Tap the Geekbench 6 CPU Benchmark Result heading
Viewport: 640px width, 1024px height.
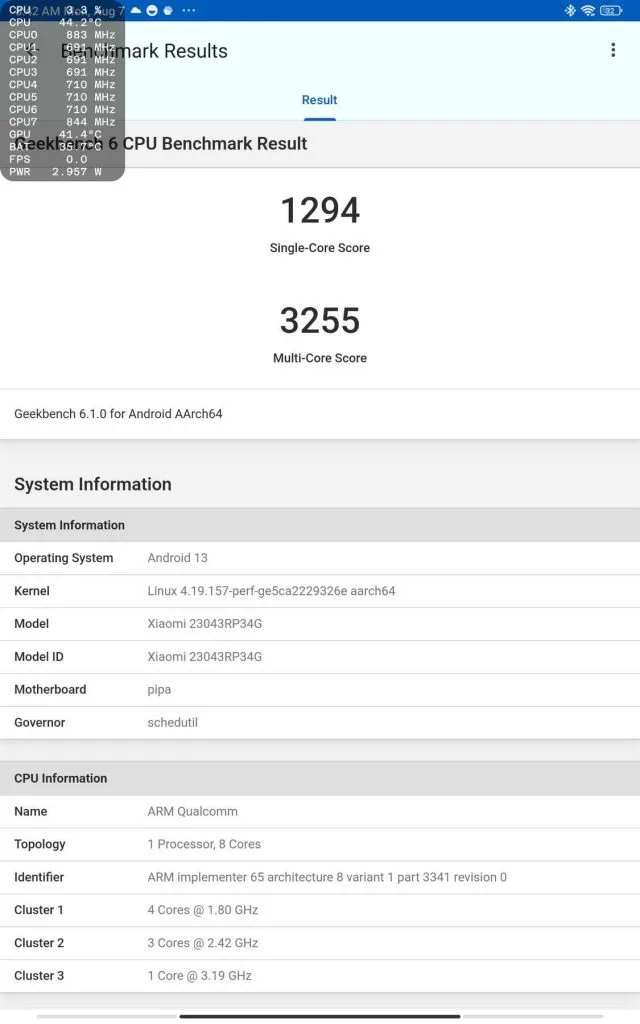point(161,144)
